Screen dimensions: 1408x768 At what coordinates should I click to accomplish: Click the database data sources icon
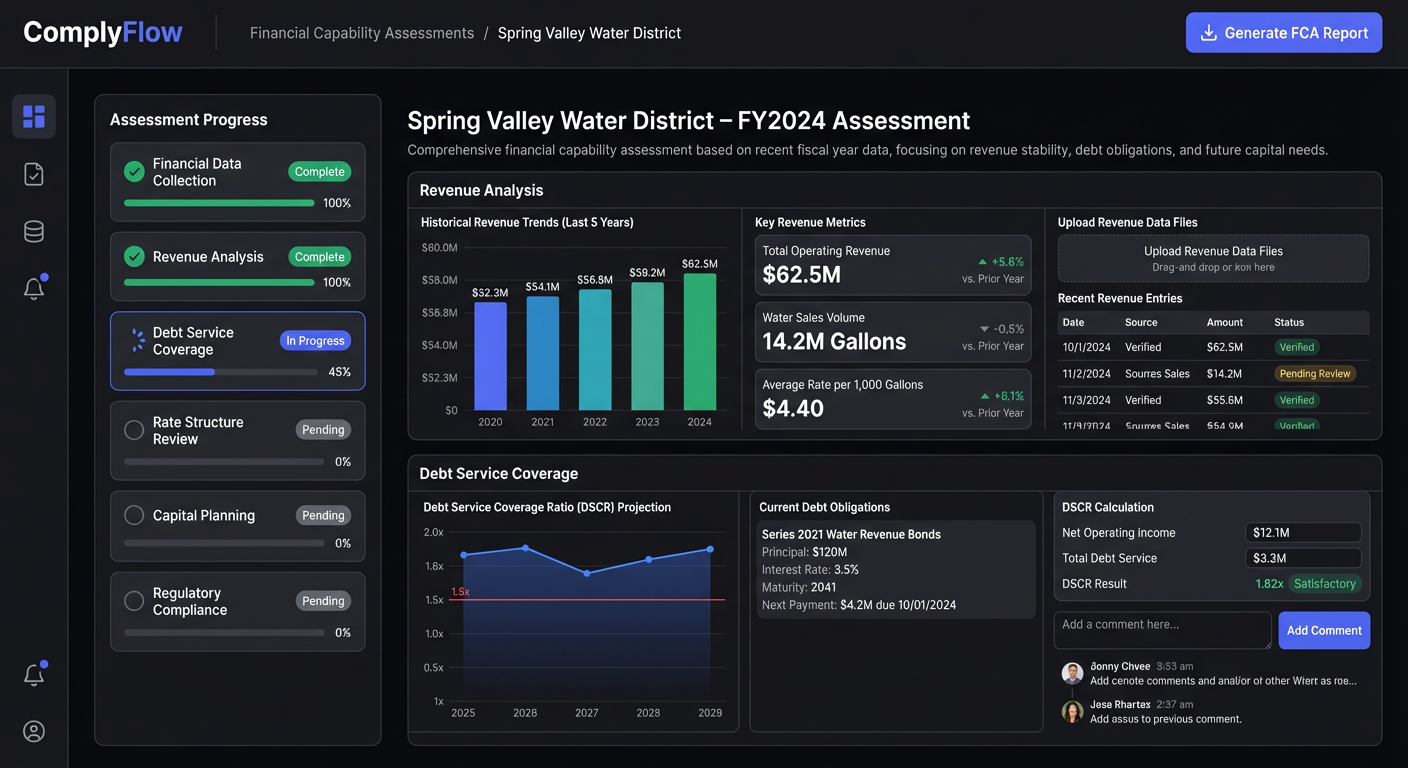tap(33, 231)
